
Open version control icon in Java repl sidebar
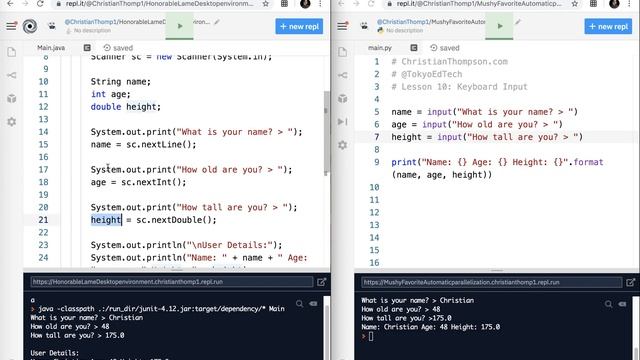11,75
